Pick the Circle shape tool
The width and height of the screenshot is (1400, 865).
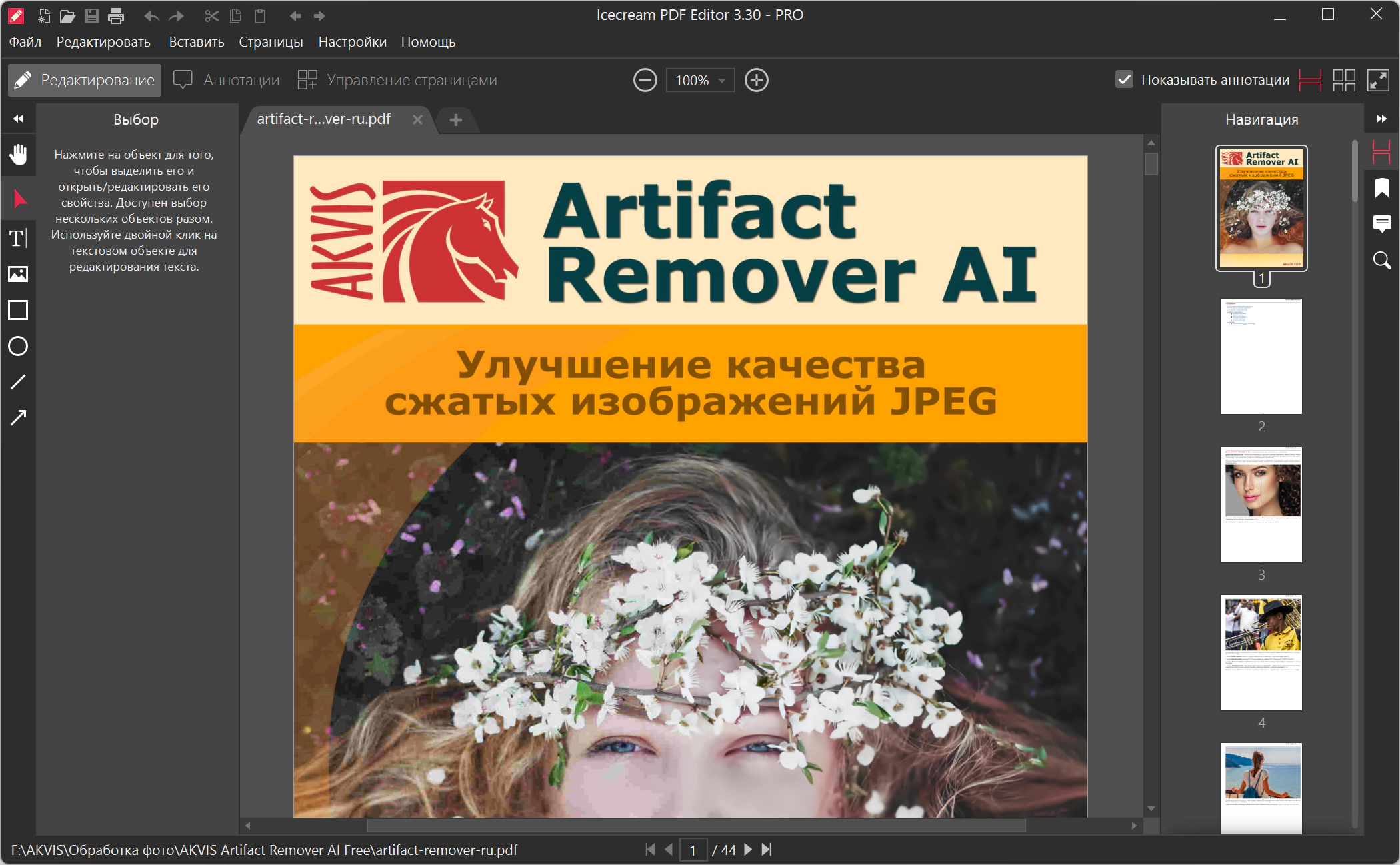point(18,346)
